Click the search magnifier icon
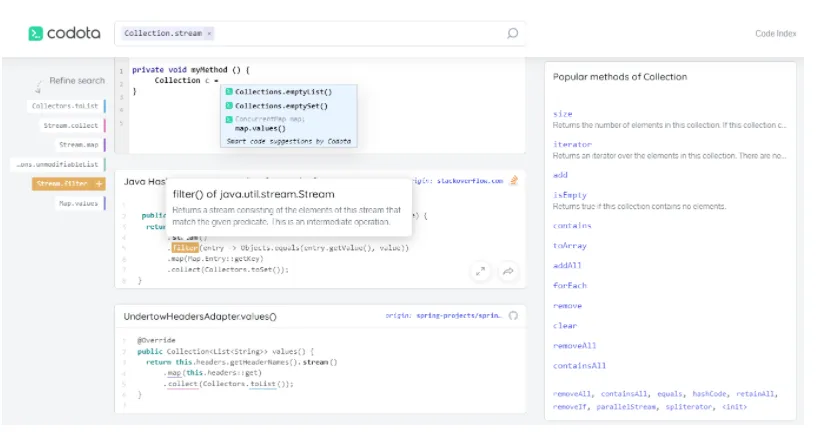The height and width of the screenshot is (437, 816). pyautogui.click(x=513, y=34)
